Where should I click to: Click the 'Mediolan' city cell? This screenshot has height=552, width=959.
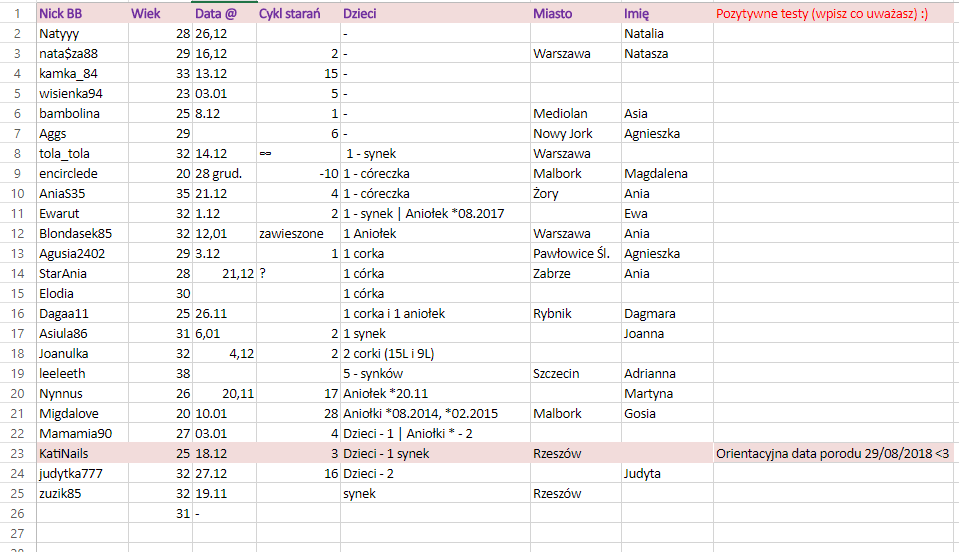tap(560, 114)
